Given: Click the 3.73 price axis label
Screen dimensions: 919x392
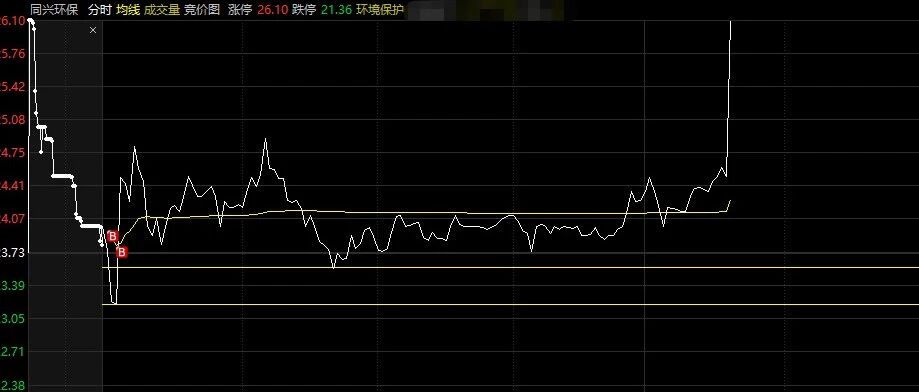Looking at the screenshot, I should (x=13, y=253).
